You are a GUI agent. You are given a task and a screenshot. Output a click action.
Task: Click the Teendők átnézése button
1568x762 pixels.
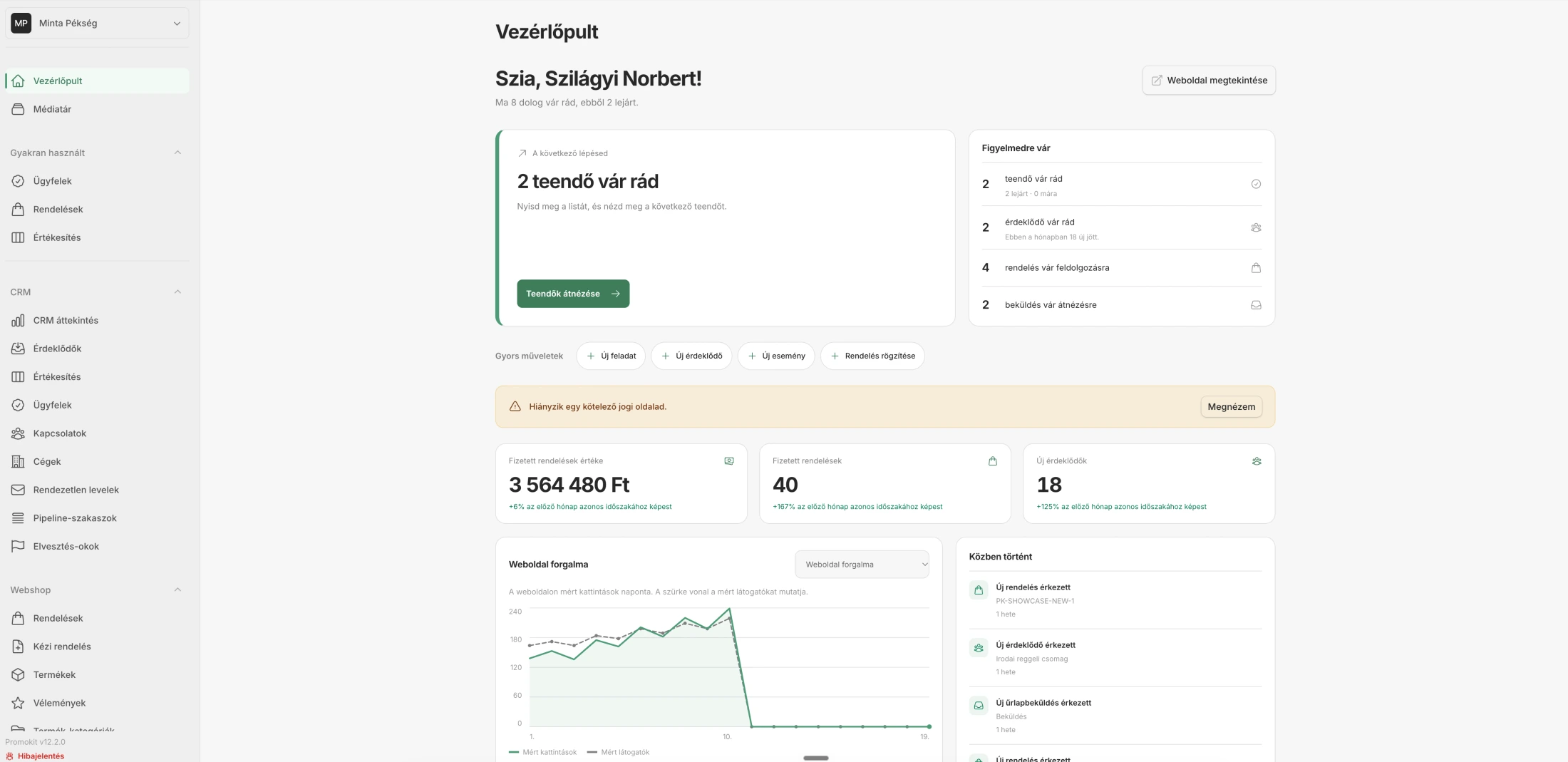coord(573,294)
